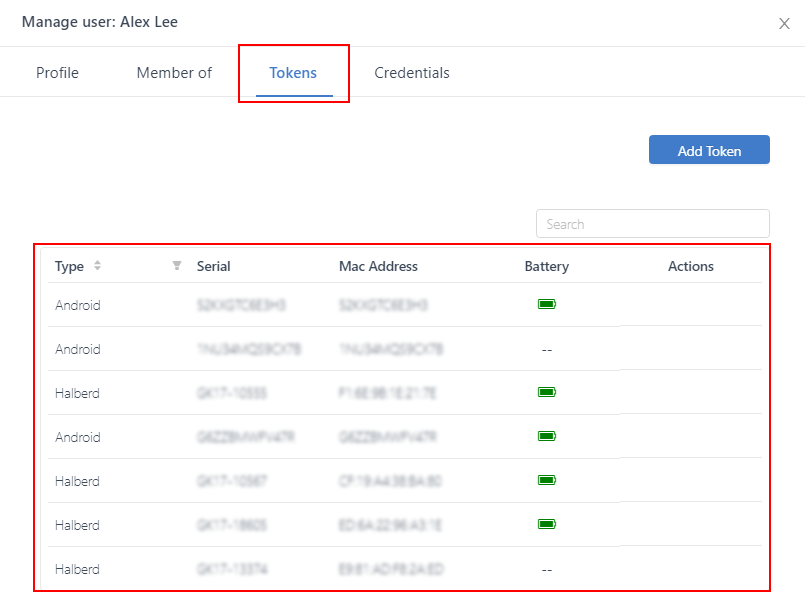Close the Manage user dialog
This screenshot has width=805, height=593.
784,24
